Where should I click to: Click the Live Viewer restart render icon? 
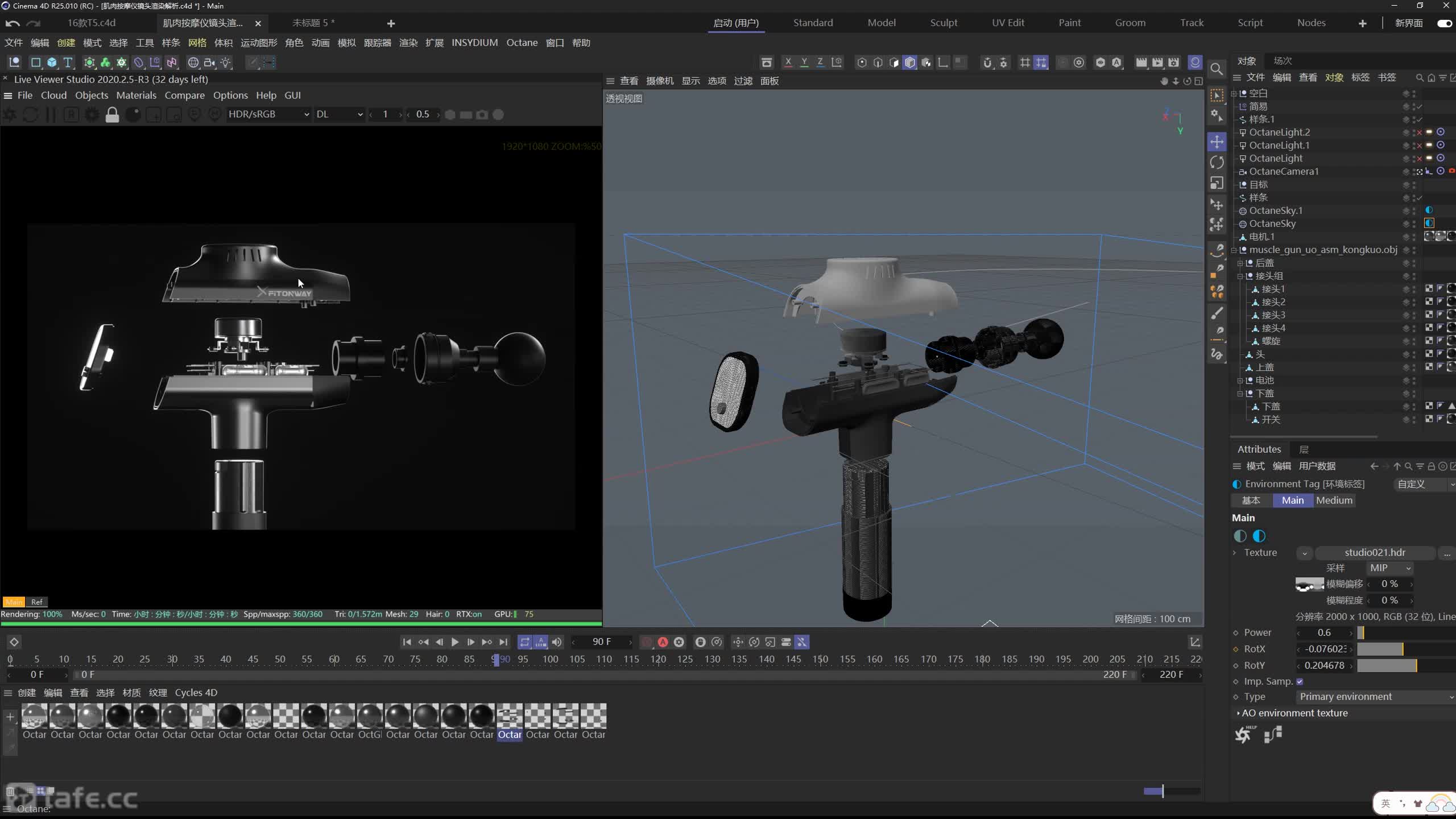click(x=31, y=114)
